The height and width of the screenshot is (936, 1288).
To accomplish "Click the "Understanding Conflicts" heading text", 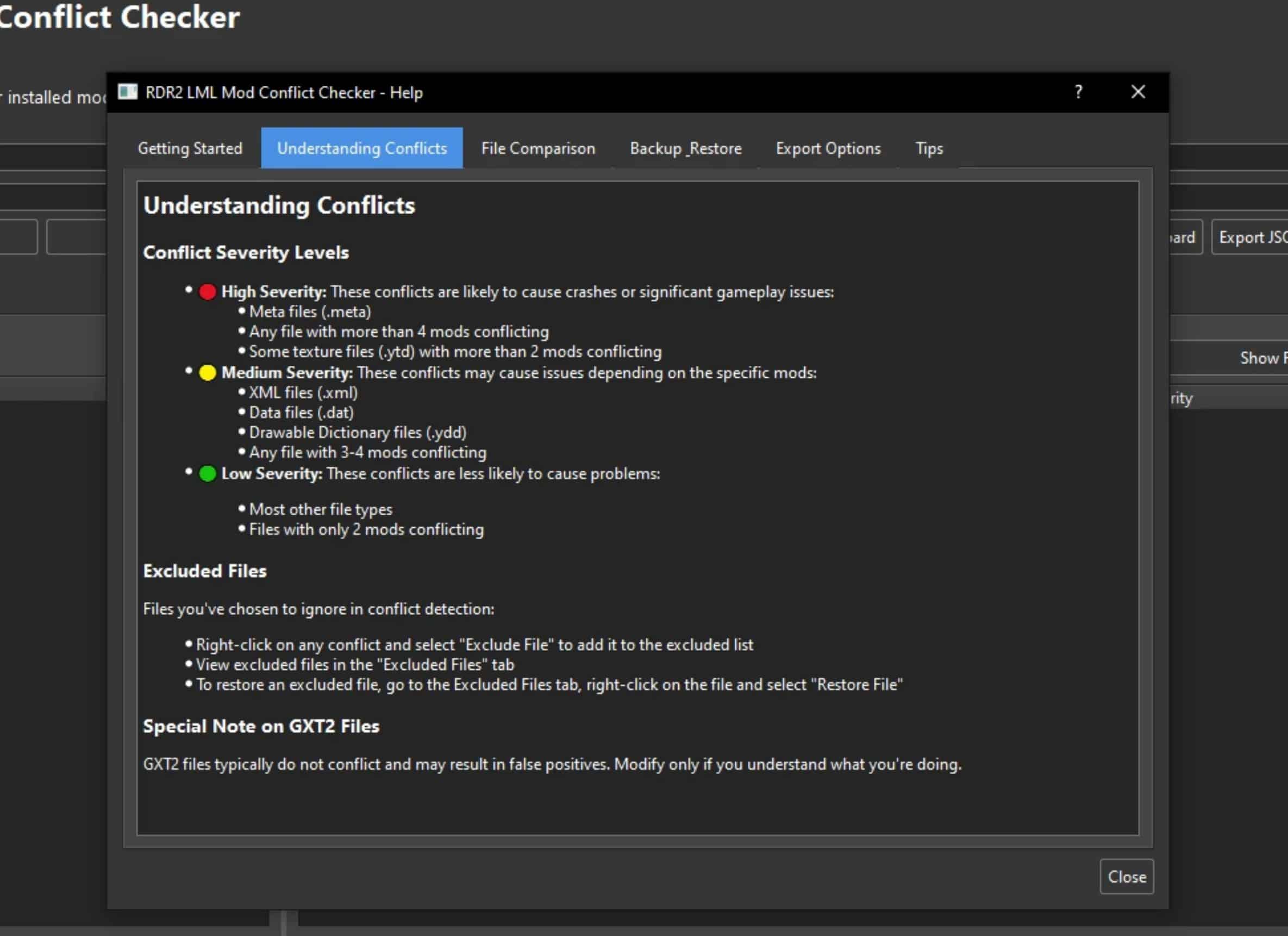I will pos(279,205).
